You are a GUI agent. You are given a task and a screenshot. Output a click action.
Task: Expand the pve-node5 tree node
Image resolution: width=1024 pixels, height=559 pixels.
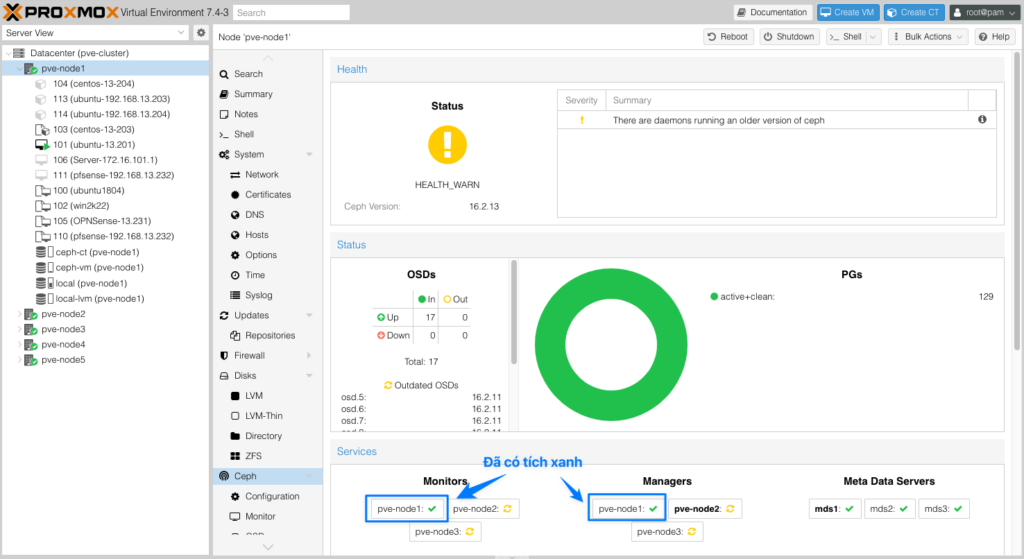pyautogui.click(x=19, y=360)
